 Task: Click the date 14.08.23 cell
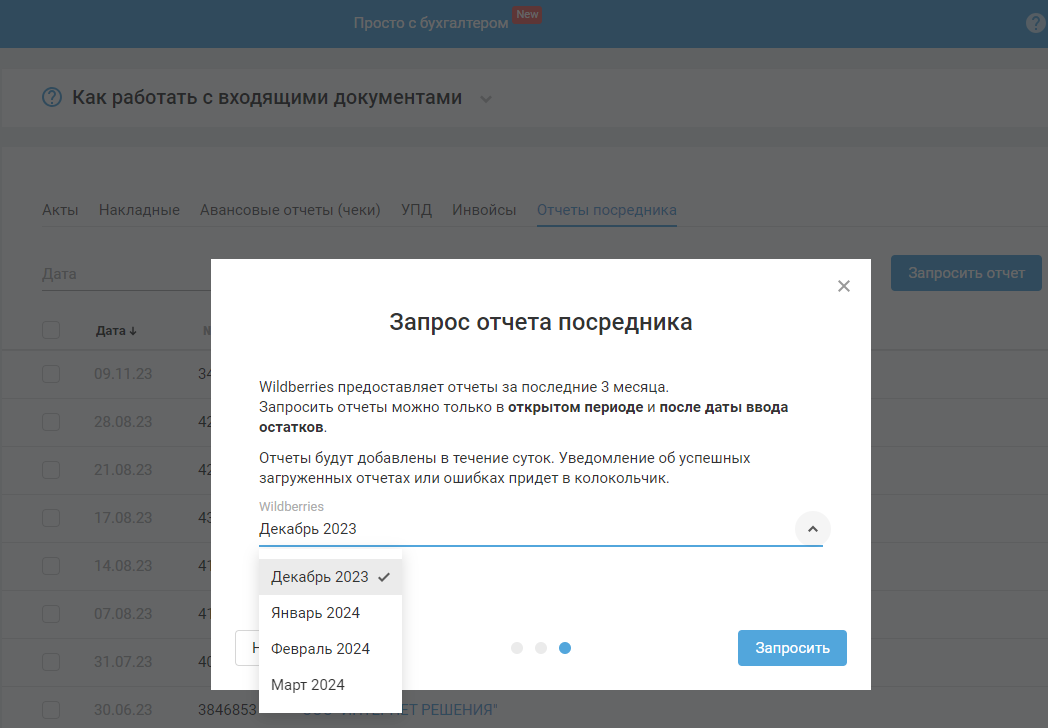pyautogui.click(x=123, y=566)
